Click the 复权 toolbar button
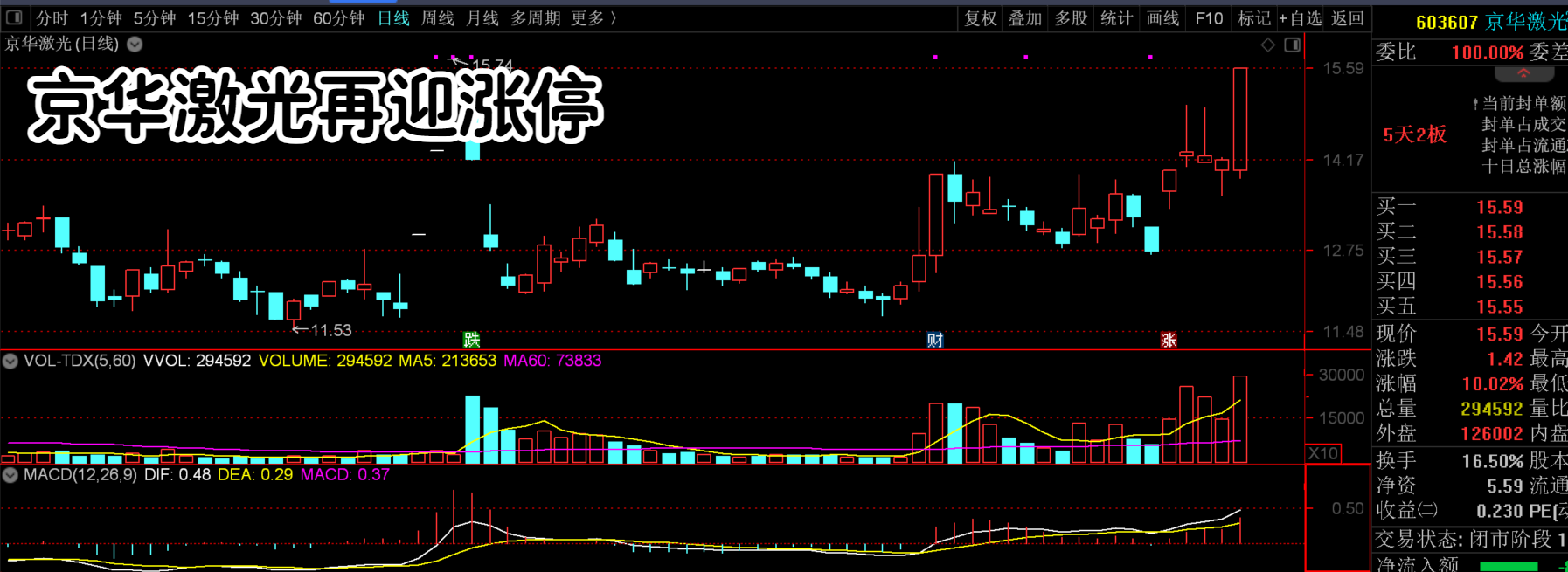This screenshot has width=1568, height=572. (x=981, y=18)
